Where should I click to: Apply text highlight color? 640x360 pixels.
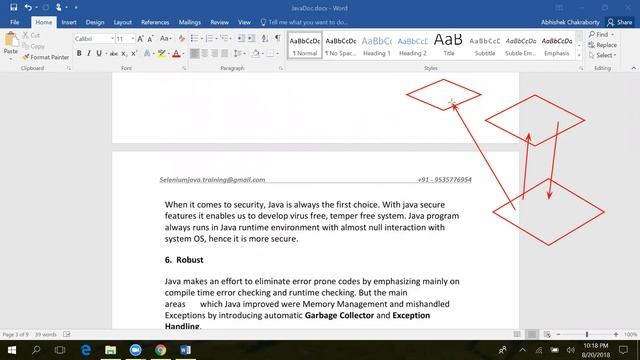pos(162,53)
